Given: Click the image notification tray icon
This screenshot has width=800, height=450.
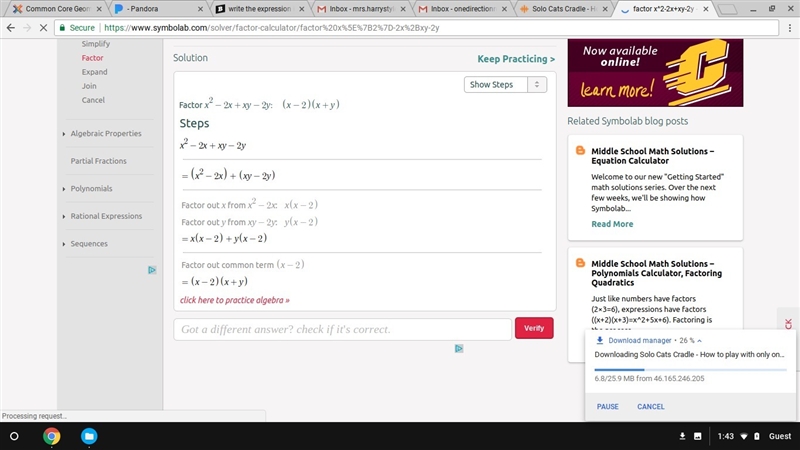Looking at the screenshot, I should click(697, 436).
